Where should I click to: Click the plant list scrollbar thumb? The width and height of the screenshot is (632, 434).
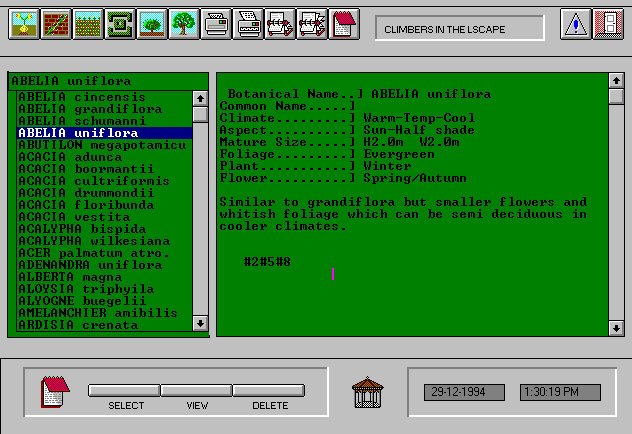(200, 114)
